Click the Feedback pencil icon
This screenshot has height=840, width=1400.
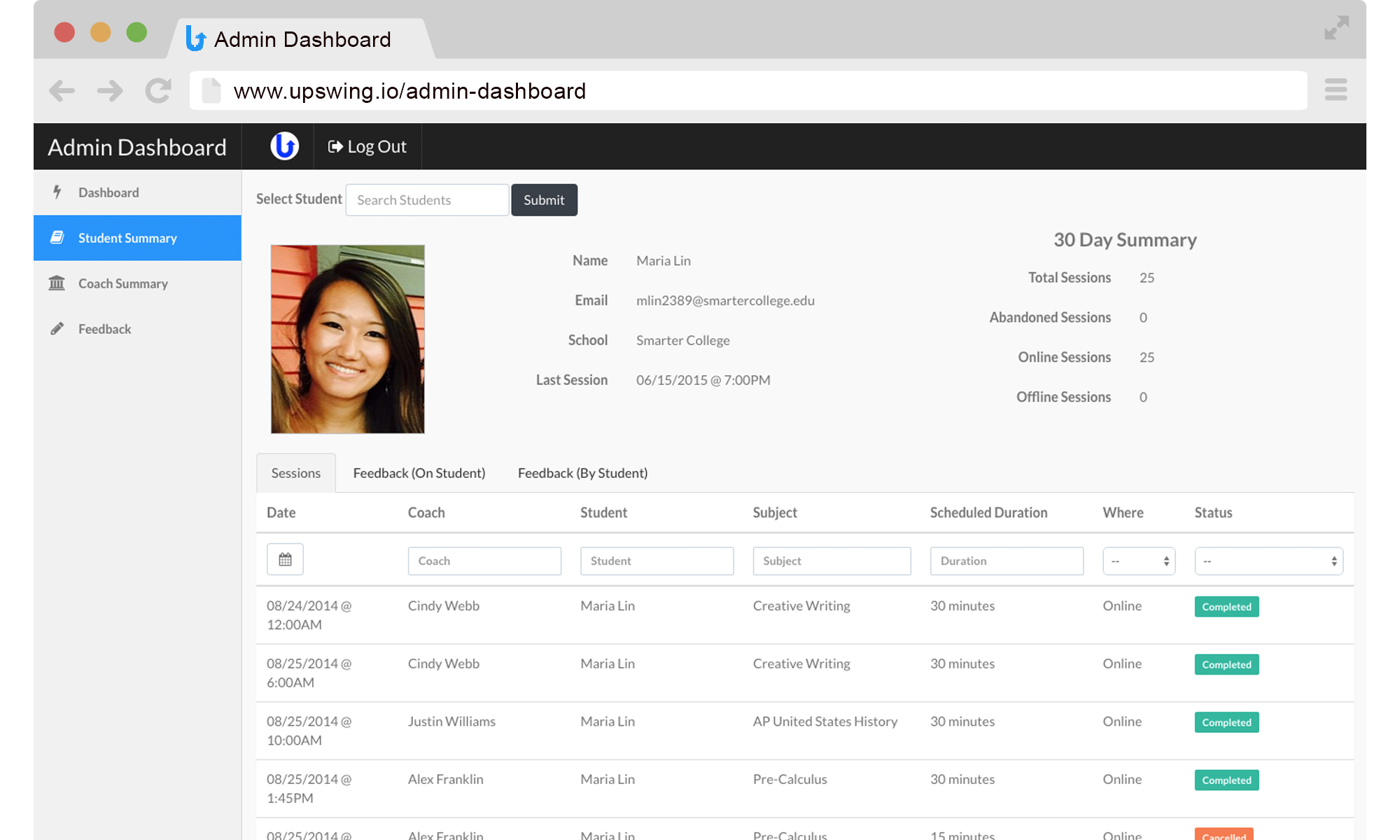(x=57, y=328)
